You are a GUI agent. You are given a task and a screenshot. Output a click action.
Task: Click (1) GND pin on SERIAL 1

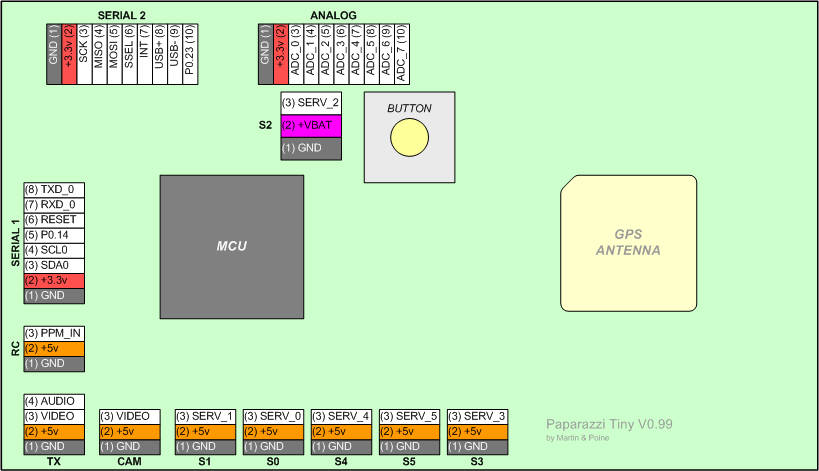(54, 296)
